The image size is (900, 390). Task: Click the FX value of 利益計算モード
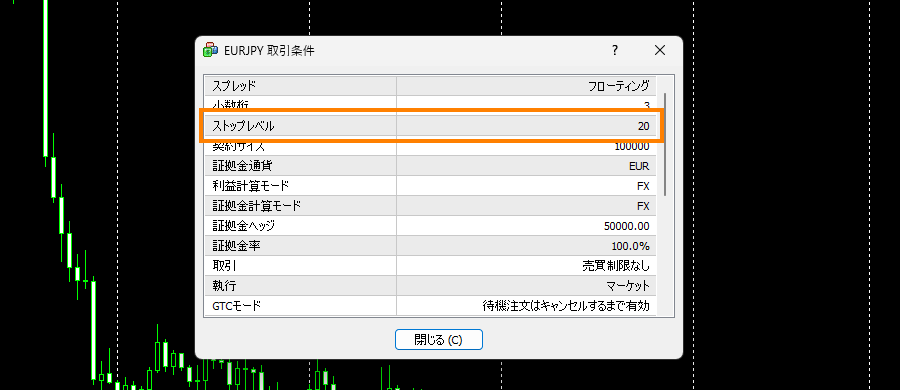(x=643, y=186)
